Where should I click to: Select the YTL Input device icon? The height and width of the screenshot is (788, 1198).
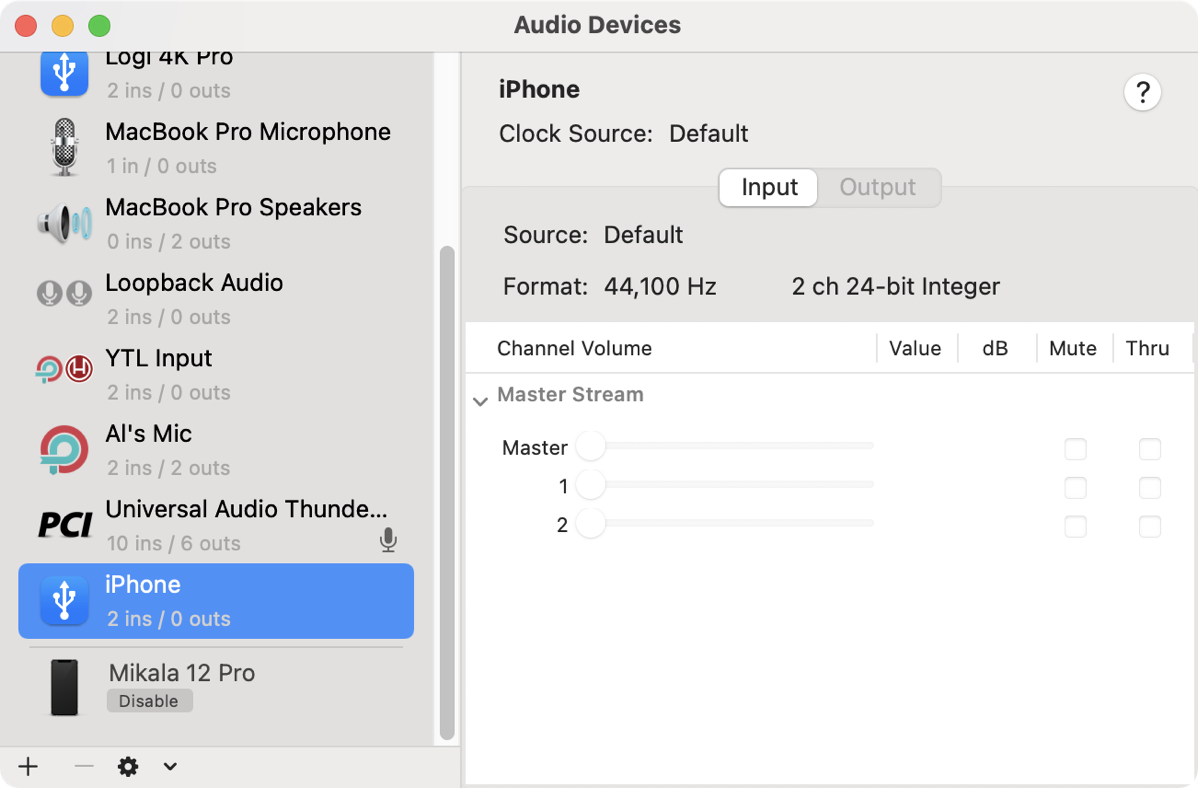point(65,369)
